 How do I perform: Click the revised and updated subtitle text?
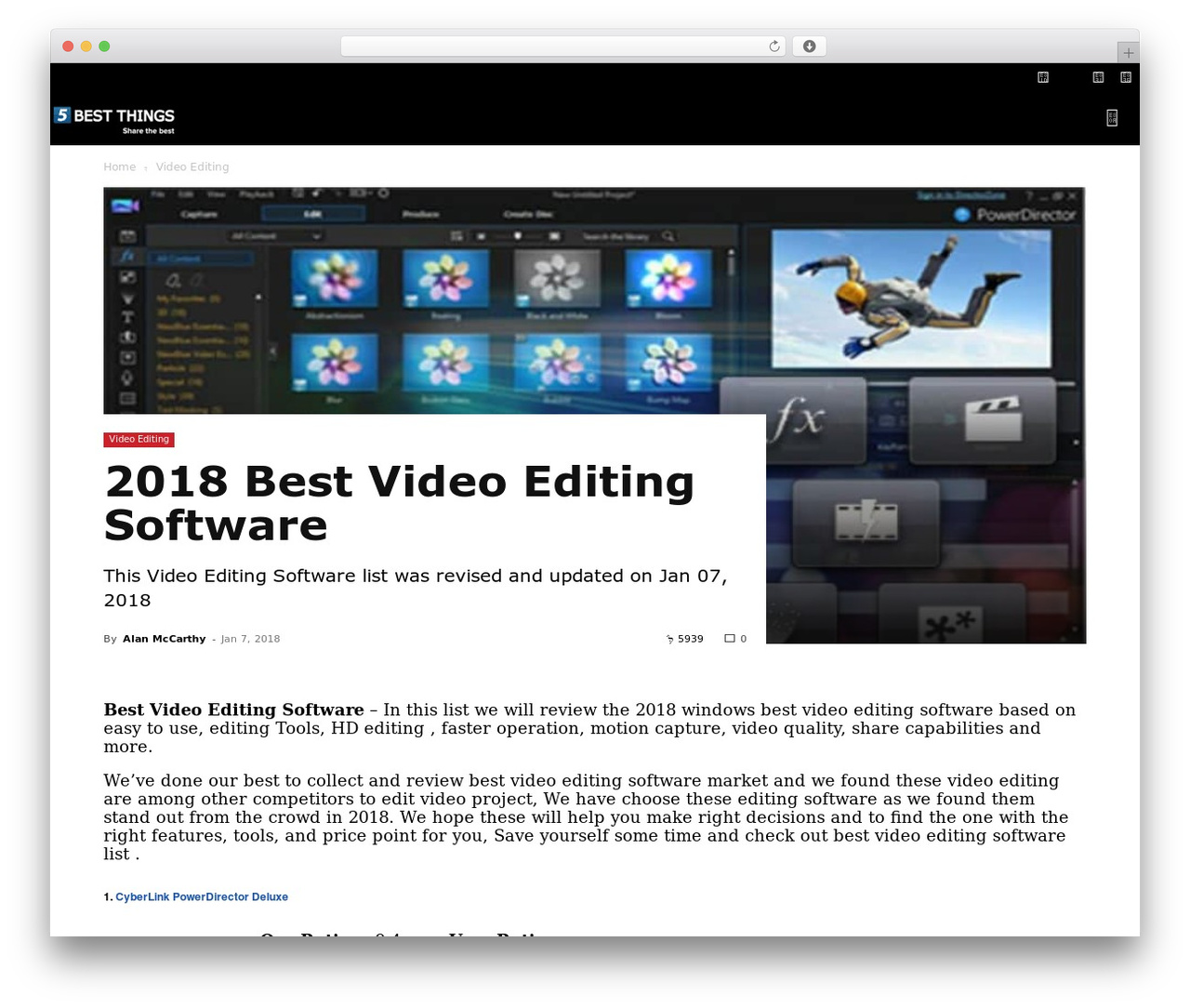coord(415,588)
